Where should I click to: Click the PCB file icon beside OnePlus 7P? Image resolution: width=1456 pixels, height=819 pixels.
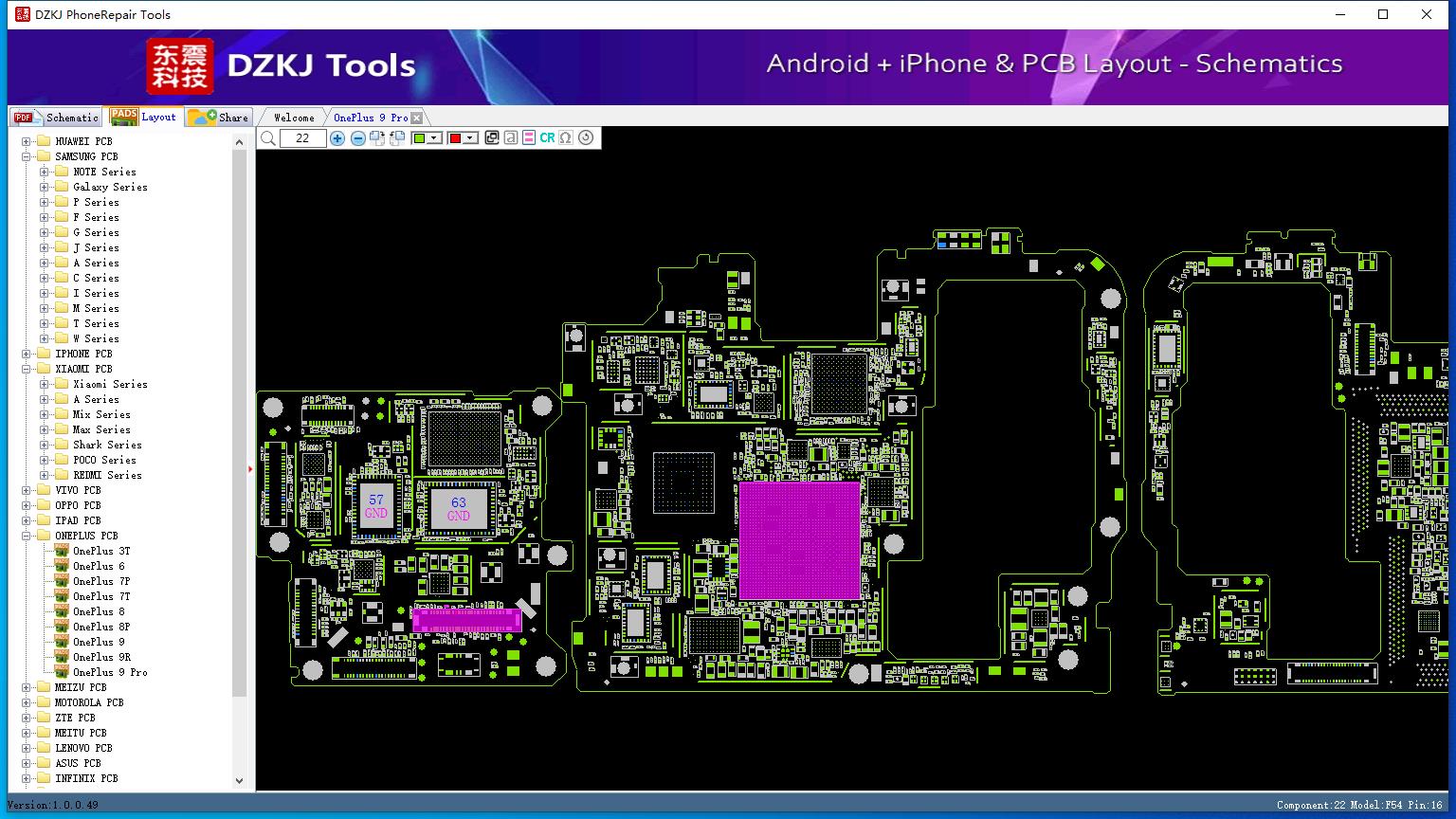coord(62,581)
